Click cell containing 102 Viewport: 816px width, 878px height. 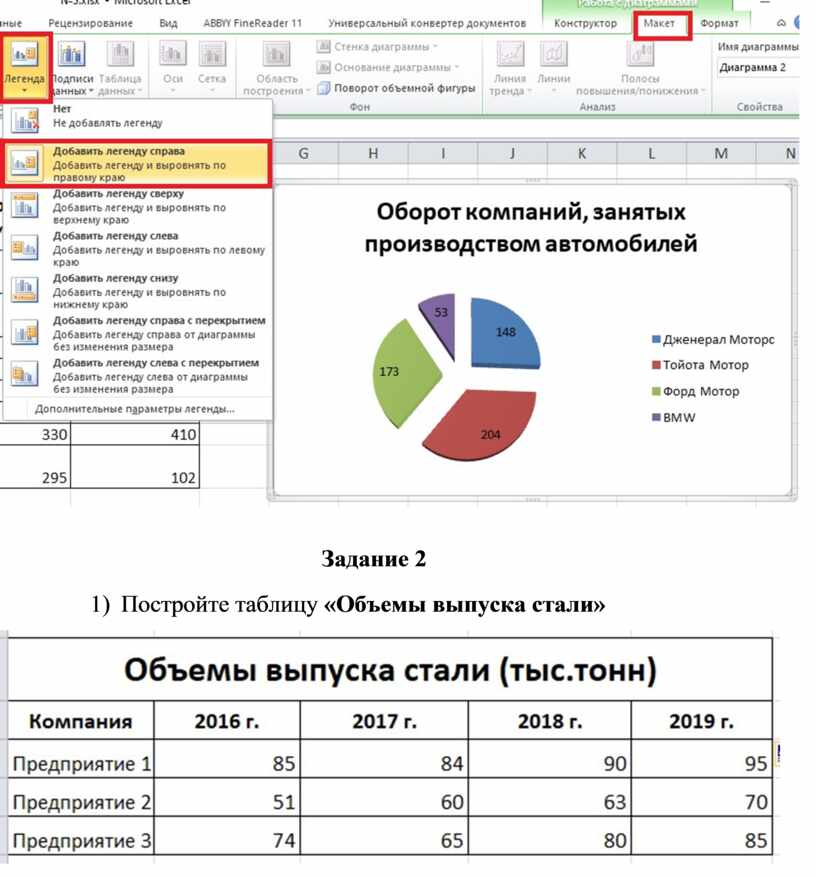(x=135, y=467)
